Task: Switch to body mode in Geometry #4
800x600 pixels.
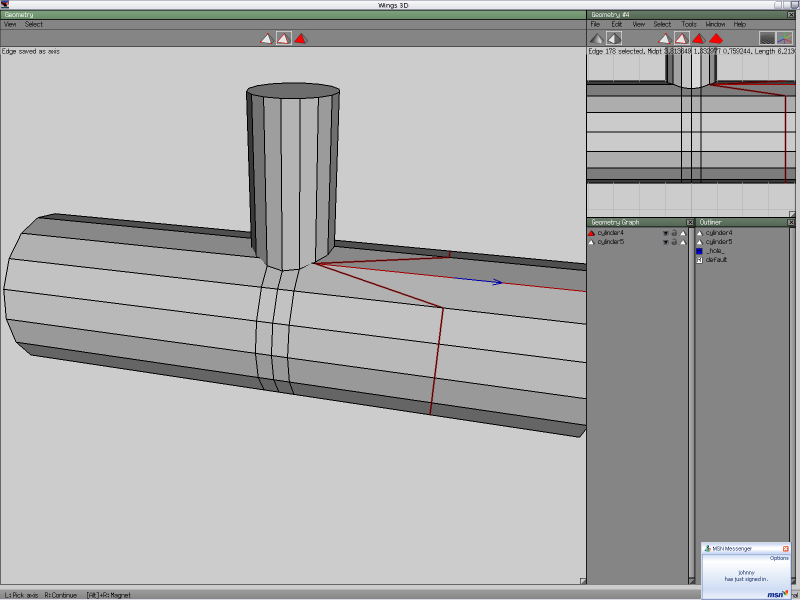Action: tap(716, 38)
